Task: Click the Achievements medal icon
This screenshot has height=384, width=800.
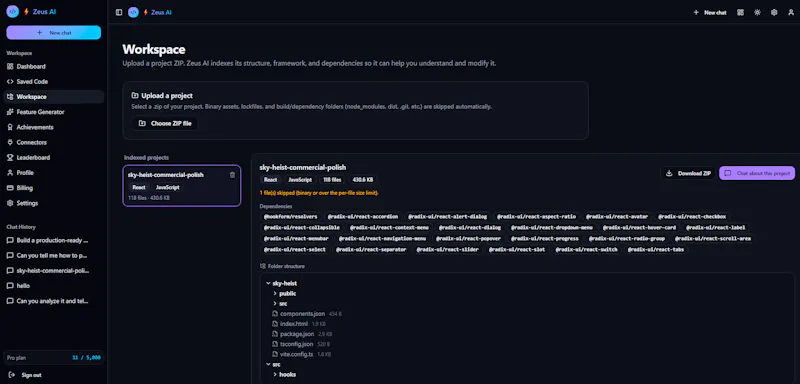Action: [x=10, y=127]
